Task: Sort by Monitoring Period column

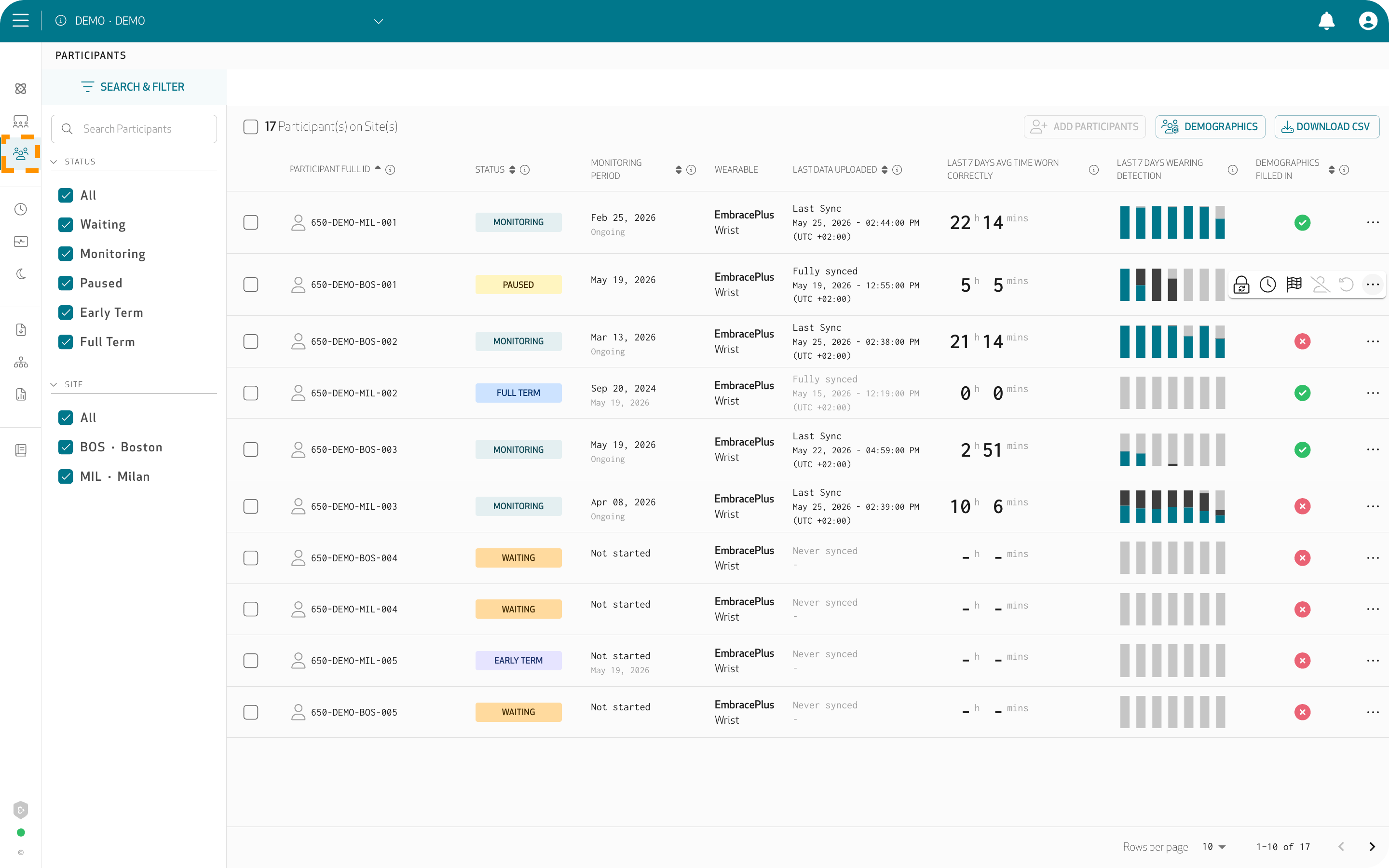Action: pyautogui.click(x=679, y=169)
